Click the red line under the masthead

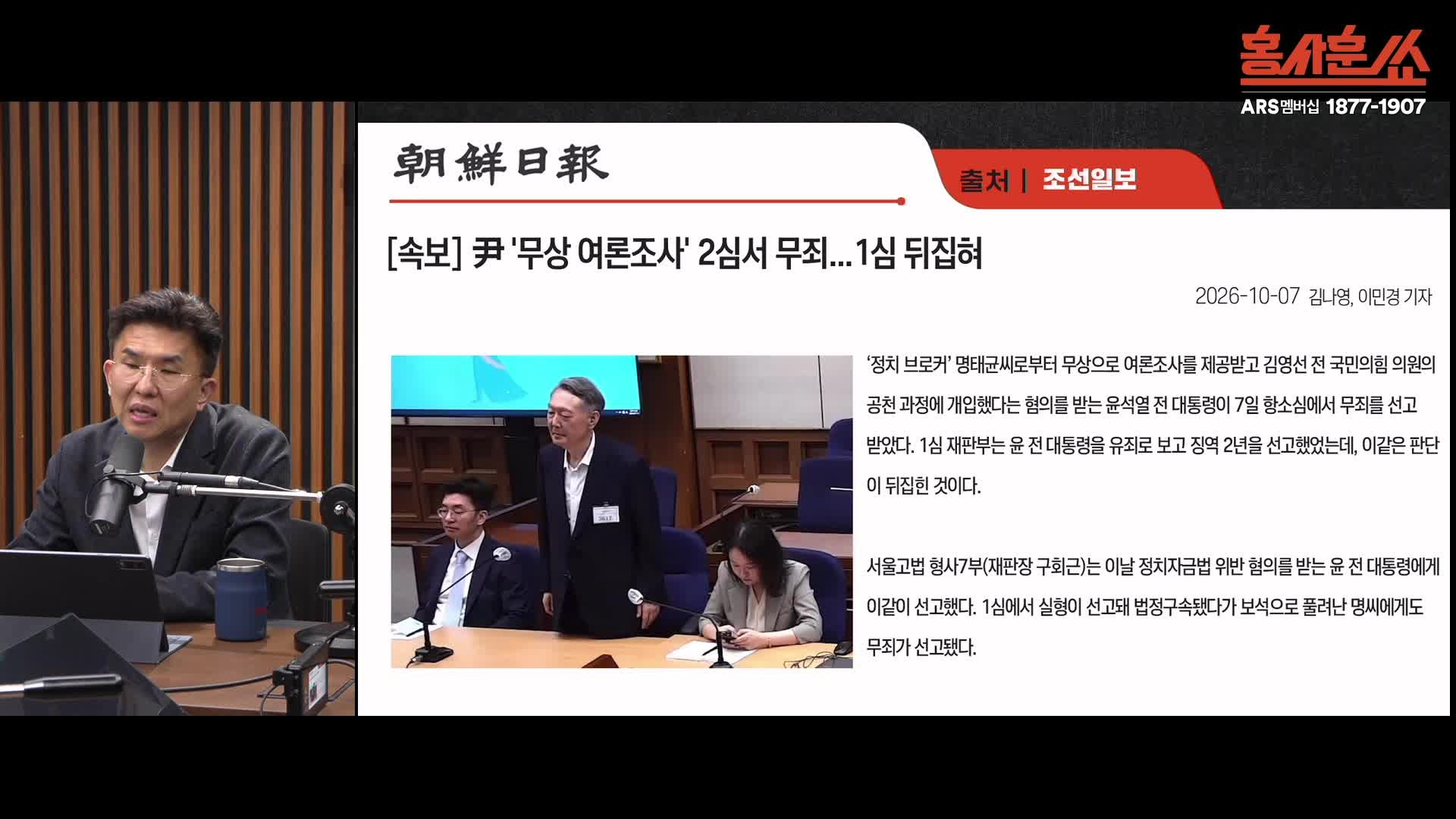click(x=647, y=202)
